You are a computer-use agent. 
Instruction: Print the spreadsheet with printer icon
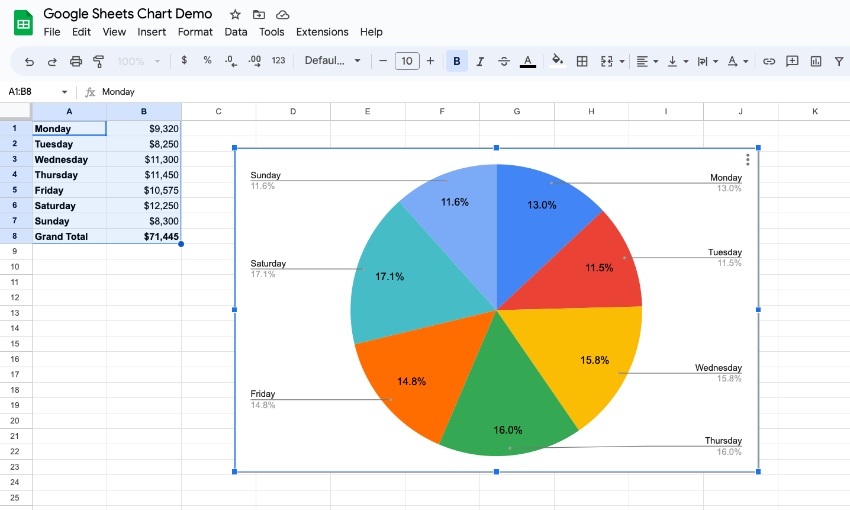75,61
